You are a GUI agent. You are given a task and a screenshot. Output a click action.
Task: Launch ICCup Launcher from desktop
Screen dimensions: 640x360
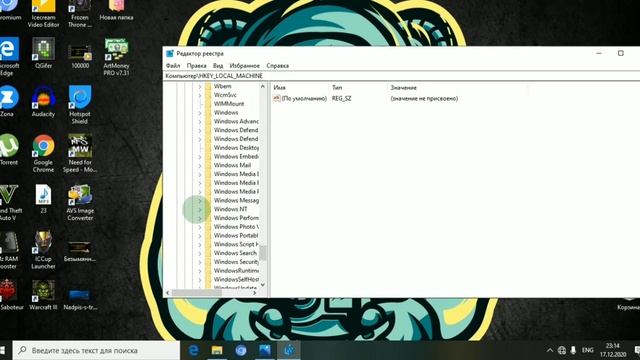click(x=43, y=250)
